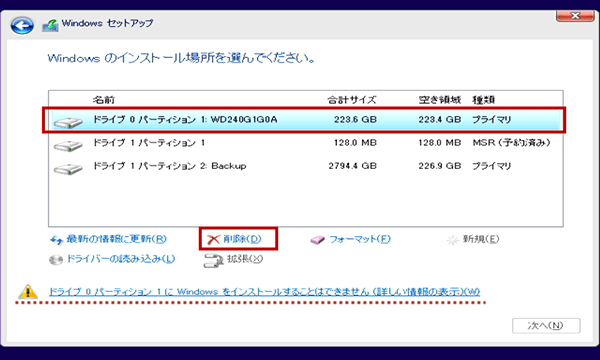Select row ドライブ 1 パーティション 2: Backup
600x360 pixels.
pyautogui.click(x=306, y=166)
